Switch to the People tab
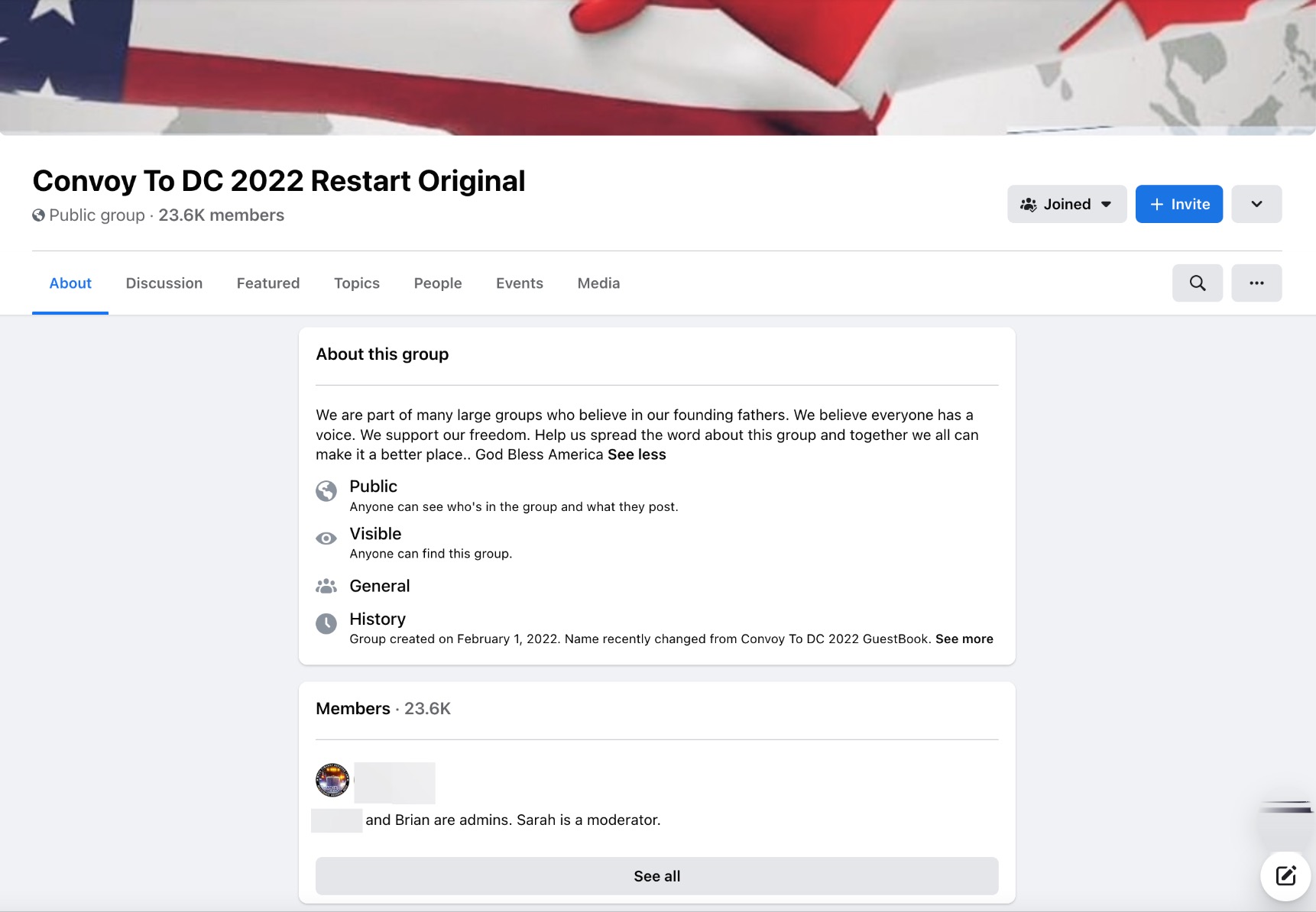 tap(437, 283)
